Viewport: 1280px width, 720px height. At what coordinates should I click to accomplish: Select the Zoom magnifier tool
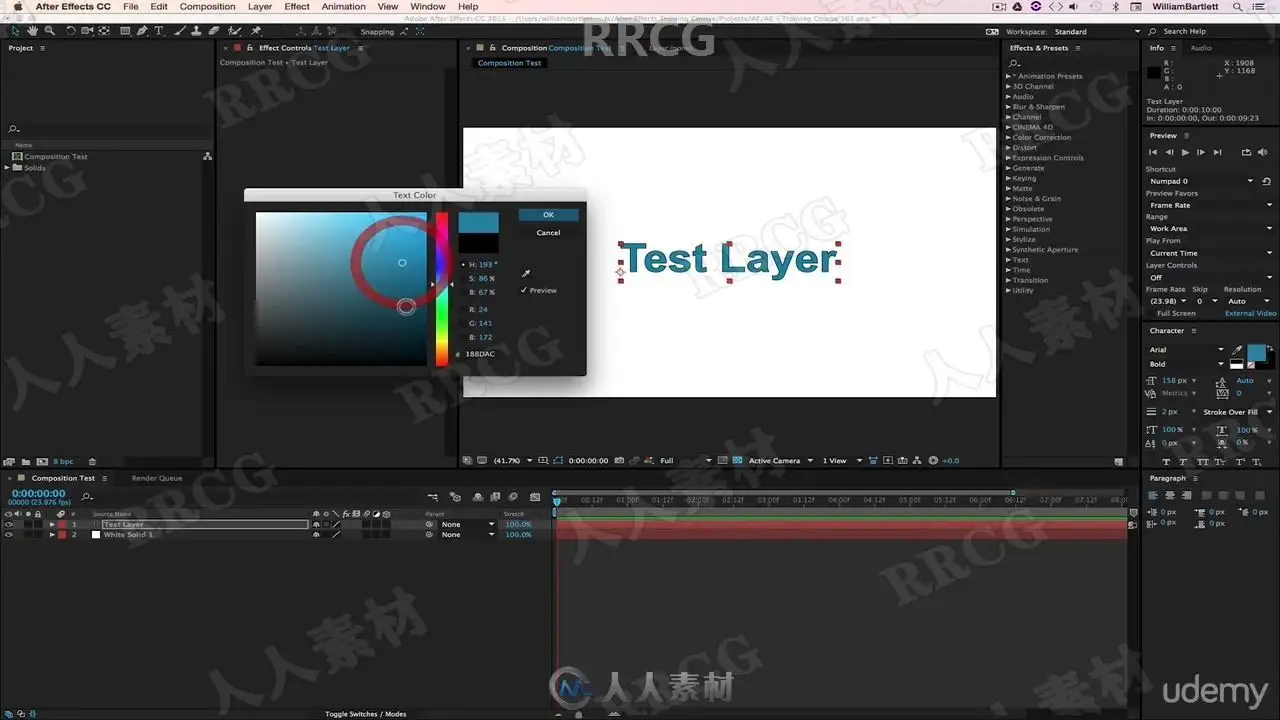tap(50, 31)
